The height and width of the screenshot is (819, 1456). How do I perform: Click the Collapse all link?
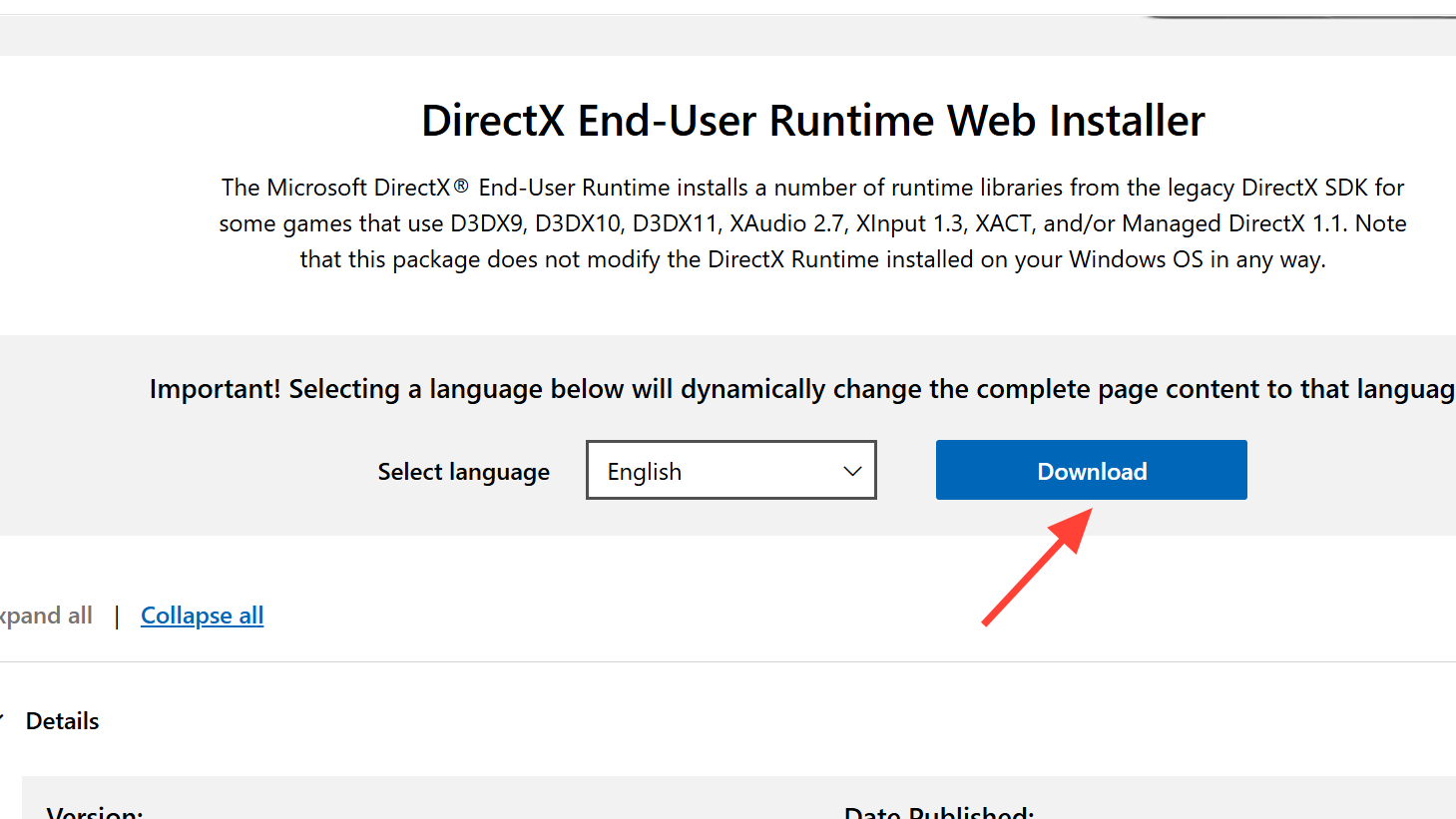click(202, 615)
